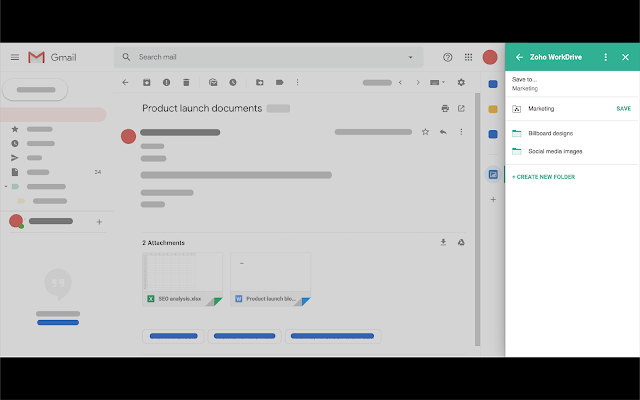The image size is (640, 400).
Task: Go back to inbox arrow
Action: tap(125, 82)
